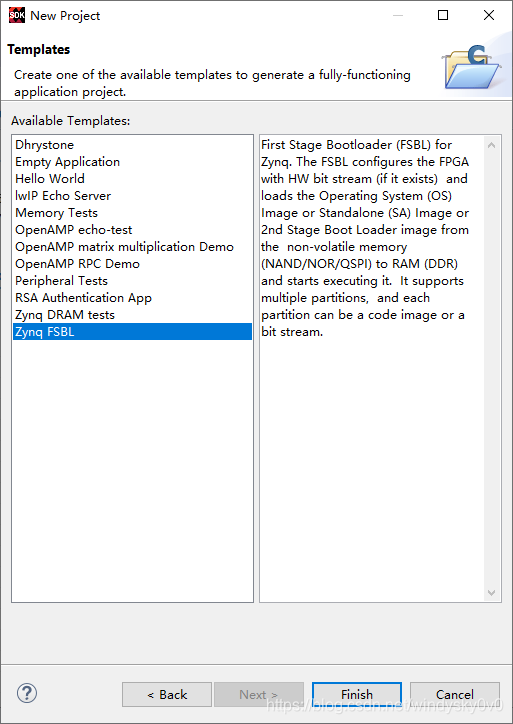This screenshot has width=513, height=724.
Task: Minimize the New Project window
Action: pos(398,15)
